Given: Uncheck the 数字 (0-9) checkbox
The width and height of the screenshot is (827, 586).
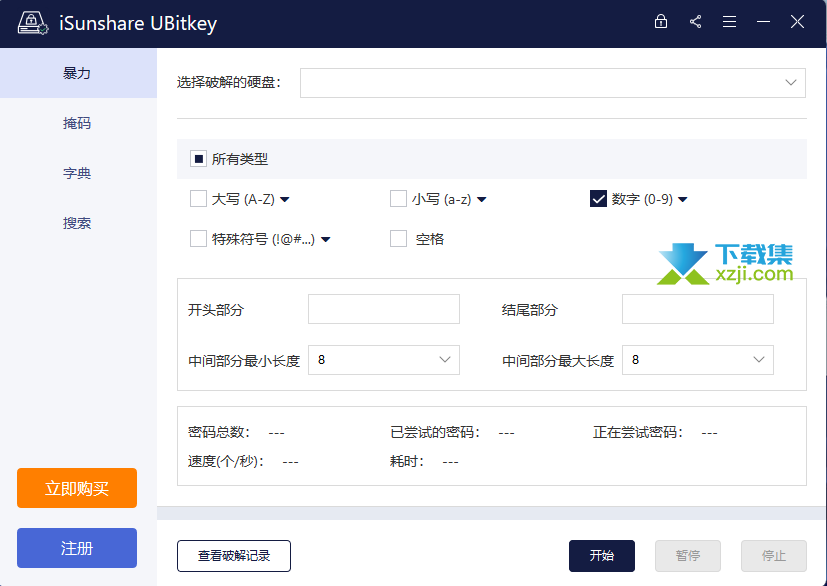Looking at the screenshot, I should pos(598,199).
